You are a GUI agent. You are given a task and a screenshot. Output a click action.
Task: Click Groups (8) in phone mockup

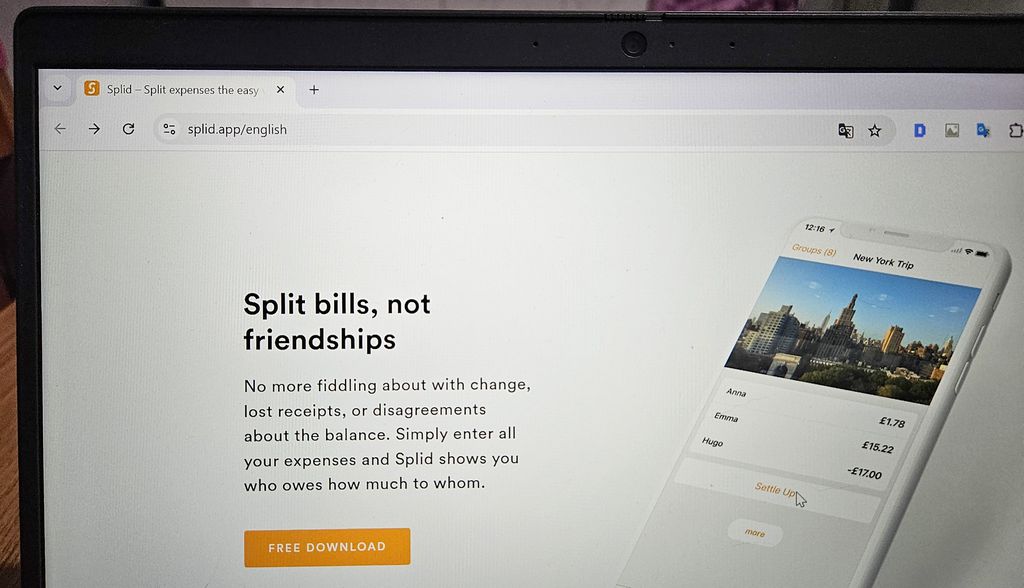click(814, 250)
